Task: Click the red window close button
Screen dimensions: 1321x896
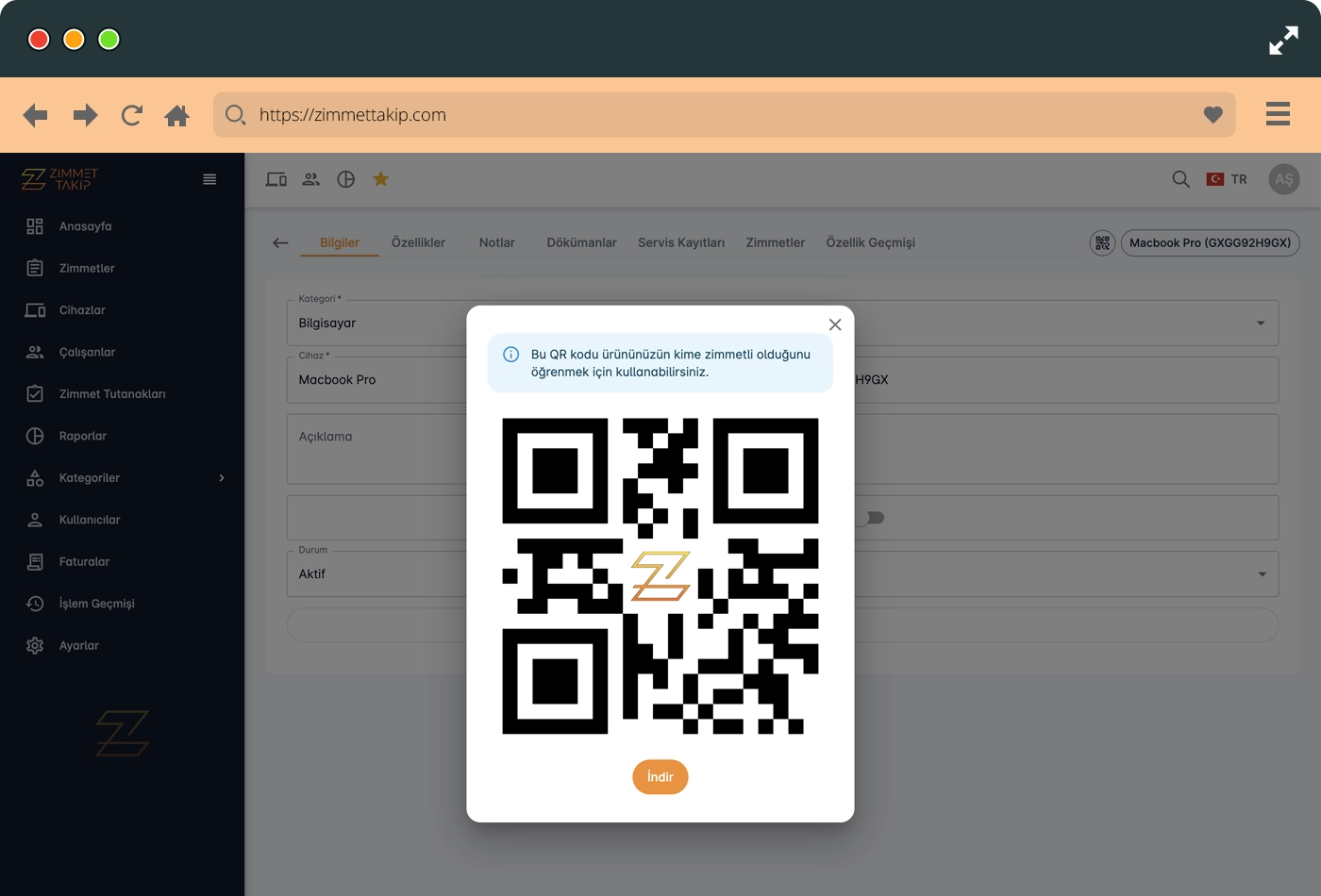Action: [39, 40]
